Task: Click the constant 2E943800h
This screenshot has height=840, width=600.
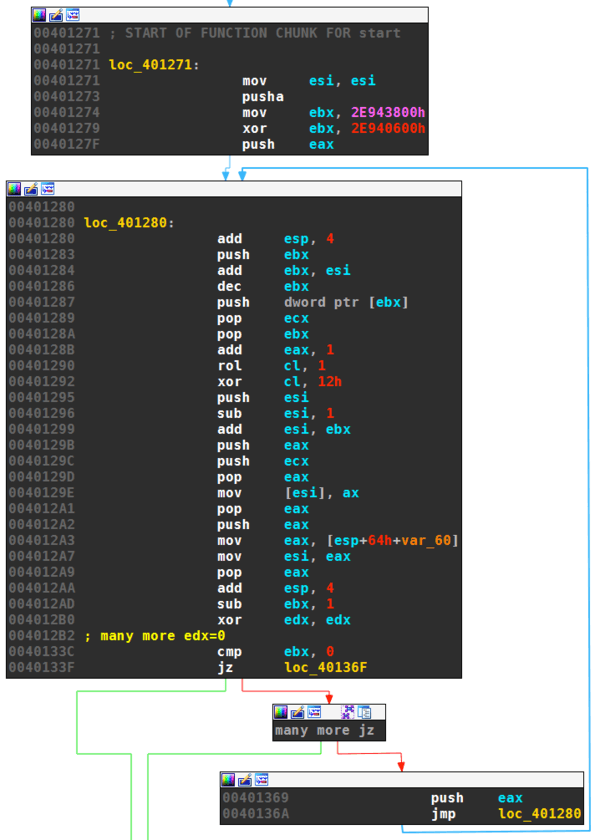Action: (x=388, y=112)
